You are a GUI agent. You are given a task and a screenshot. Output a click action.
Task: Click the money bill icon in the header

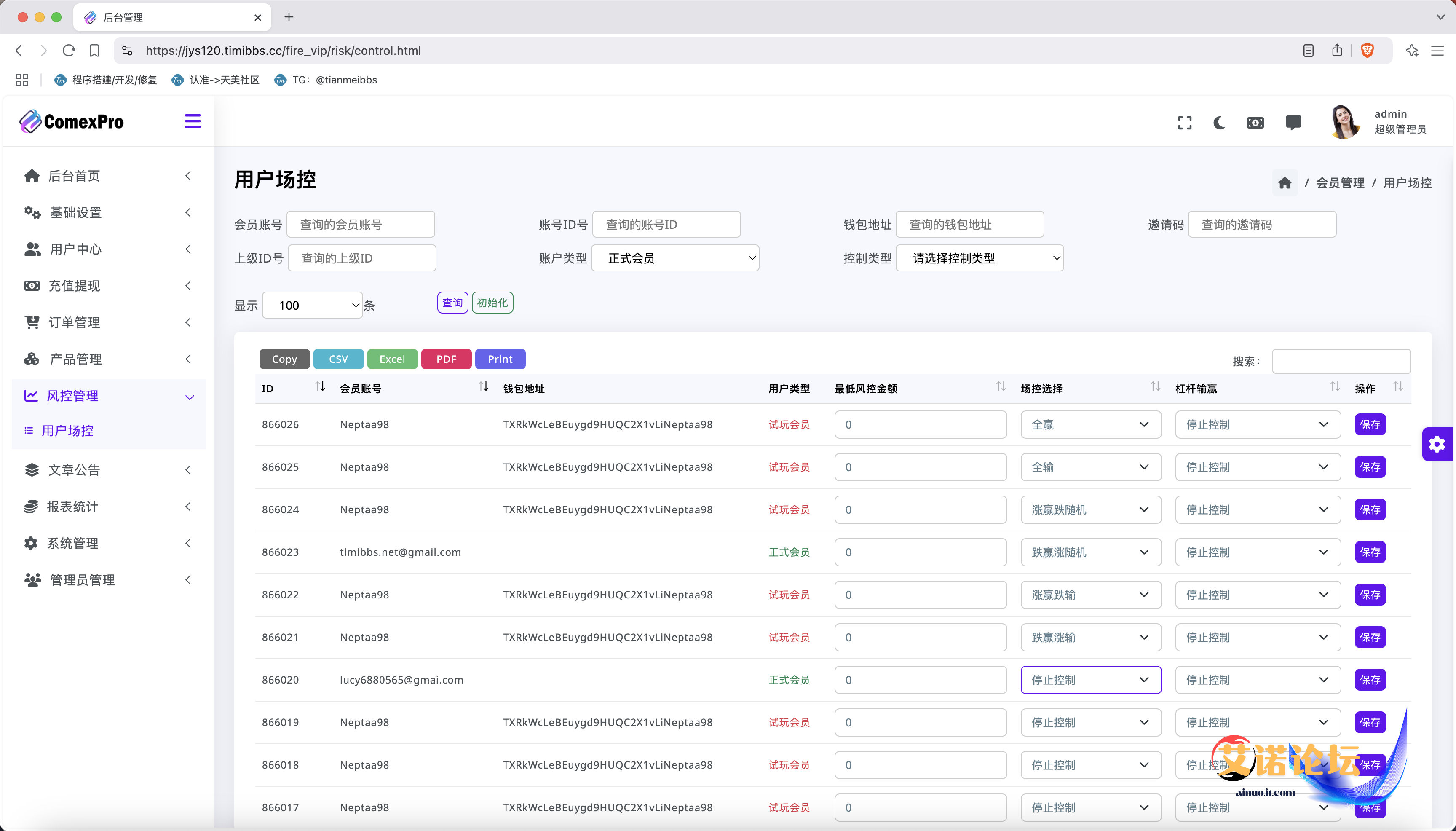click(1255, 123)
